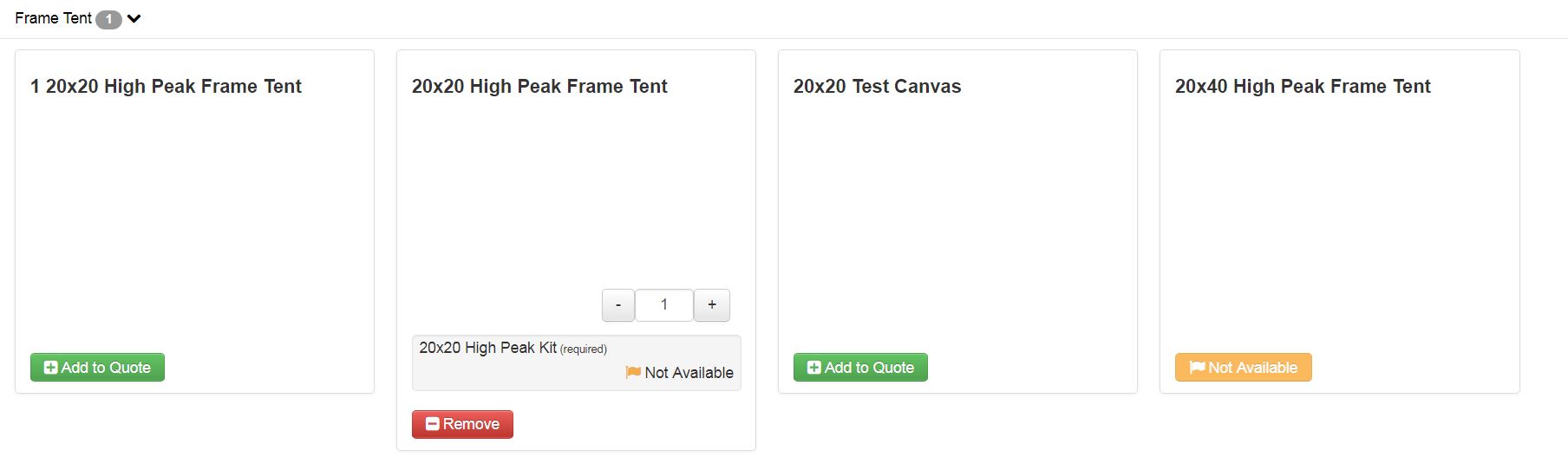Click orange flag icon next to Not Available
The image size is (1568, 457).
pos(633,373)
